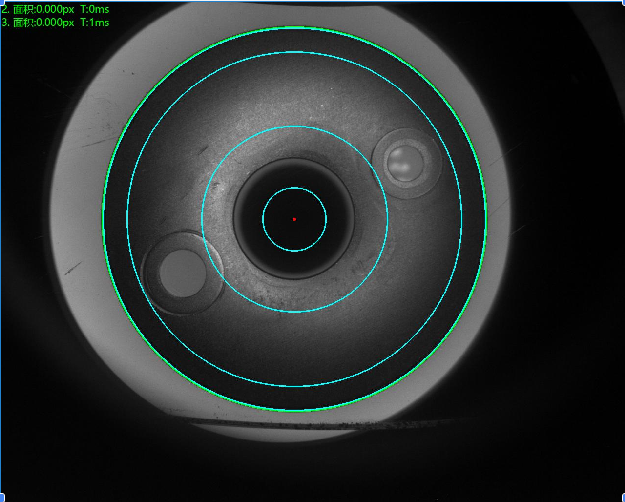Select the small round blob at upper right
The width and height of the screenshot is (625, 502).
pos(405,161)
